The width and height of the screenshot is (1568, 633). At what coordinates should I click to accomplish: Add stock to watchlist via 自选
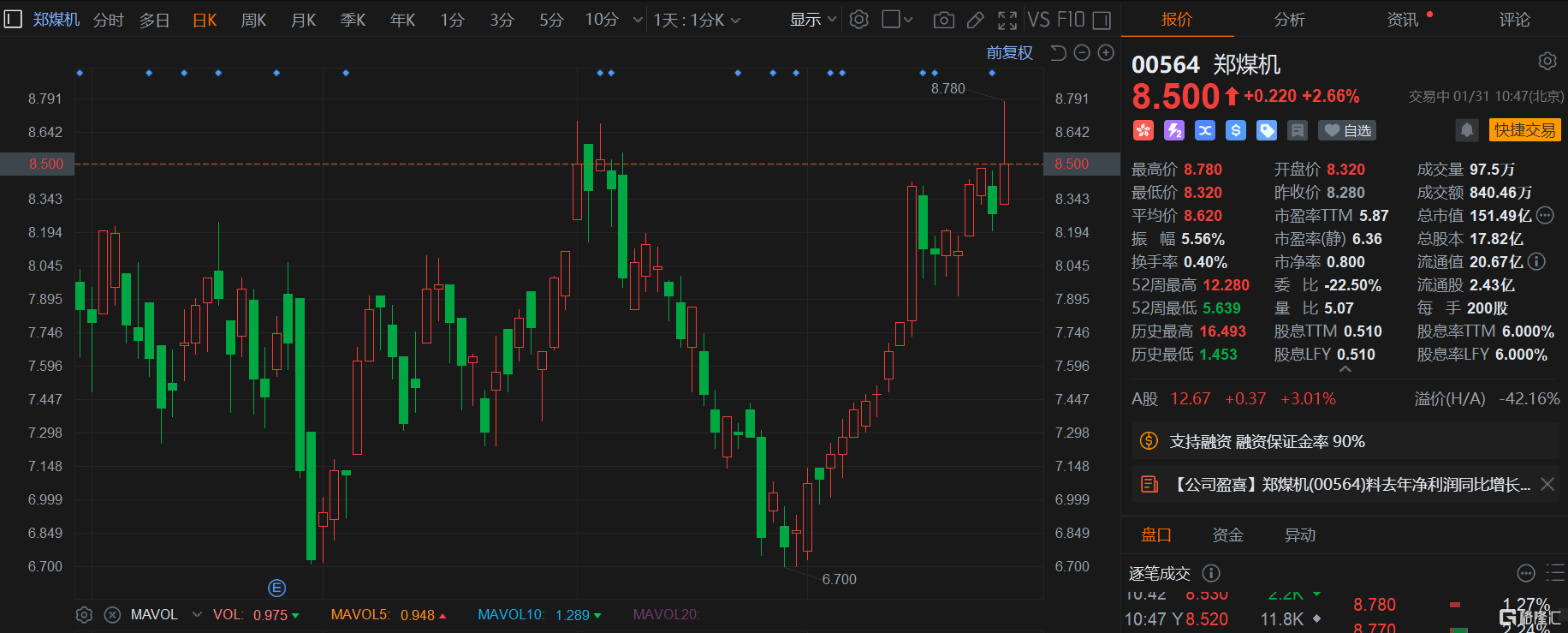coord(1347,130)
